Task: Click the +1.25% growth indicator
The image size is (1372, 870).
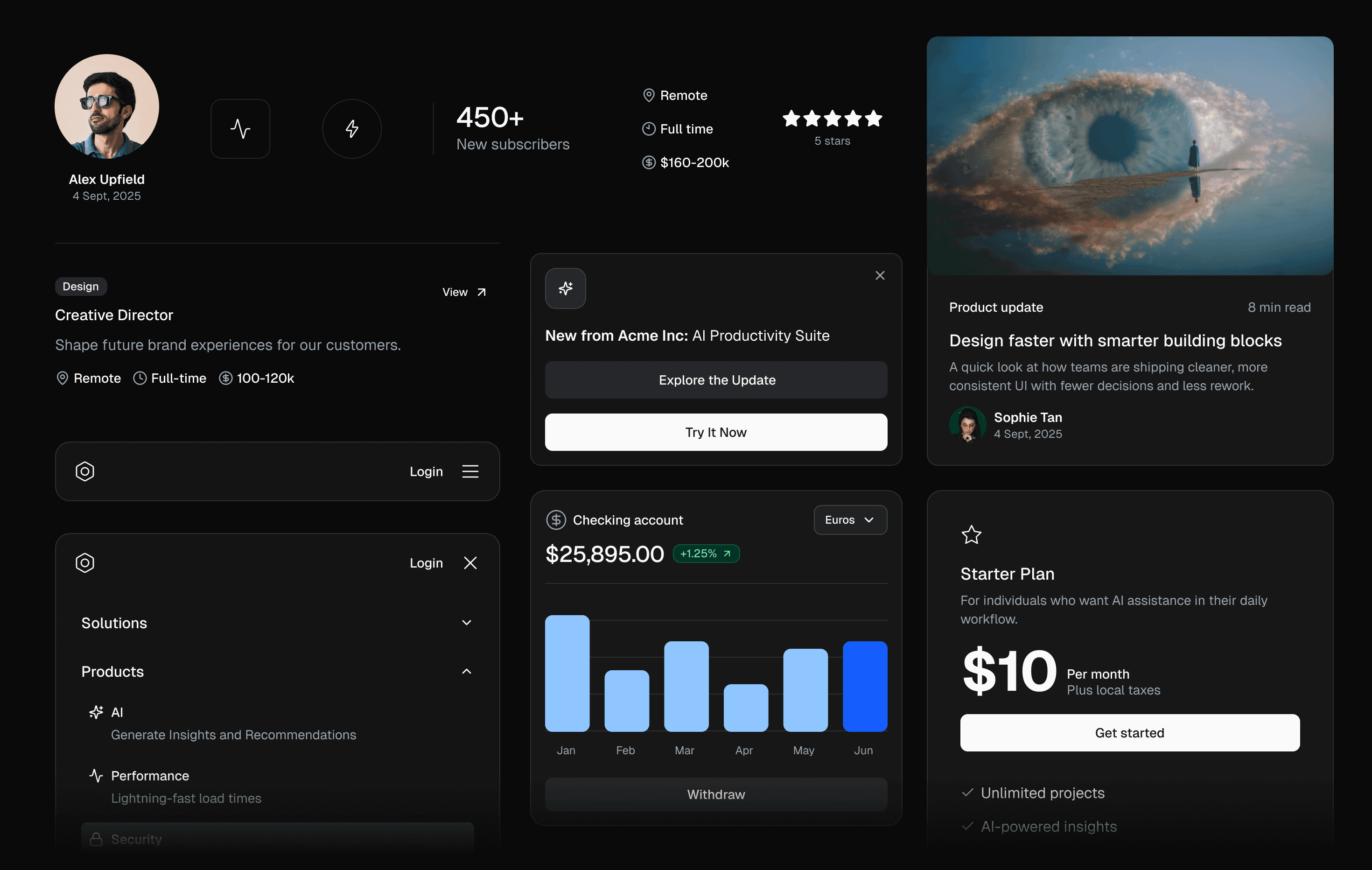Action: [706, 553]
